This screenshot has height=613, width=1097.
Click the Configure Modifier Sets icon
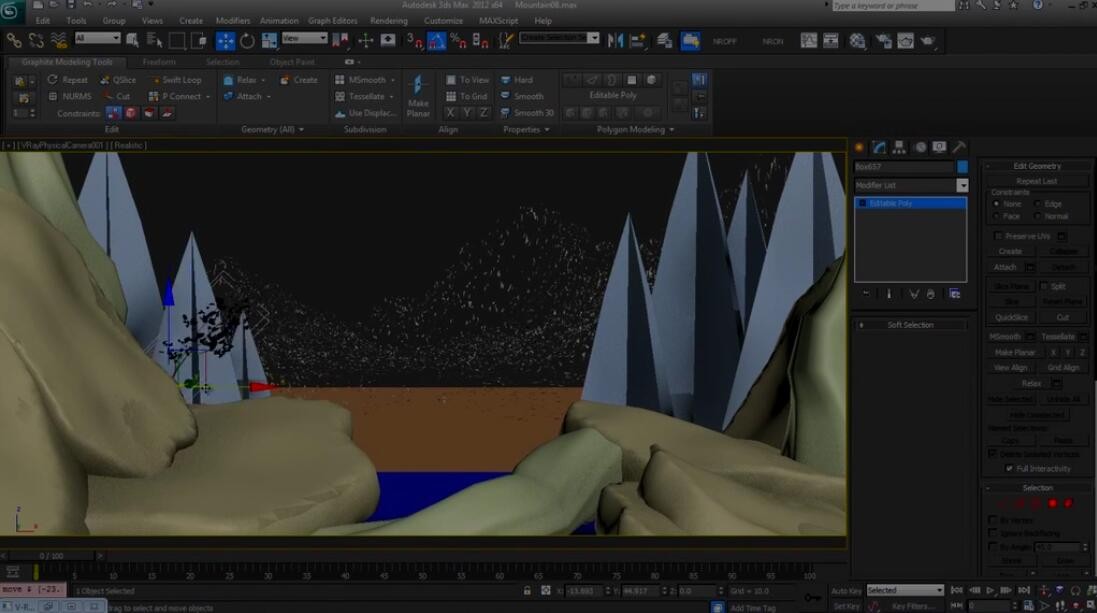[955, 294]
